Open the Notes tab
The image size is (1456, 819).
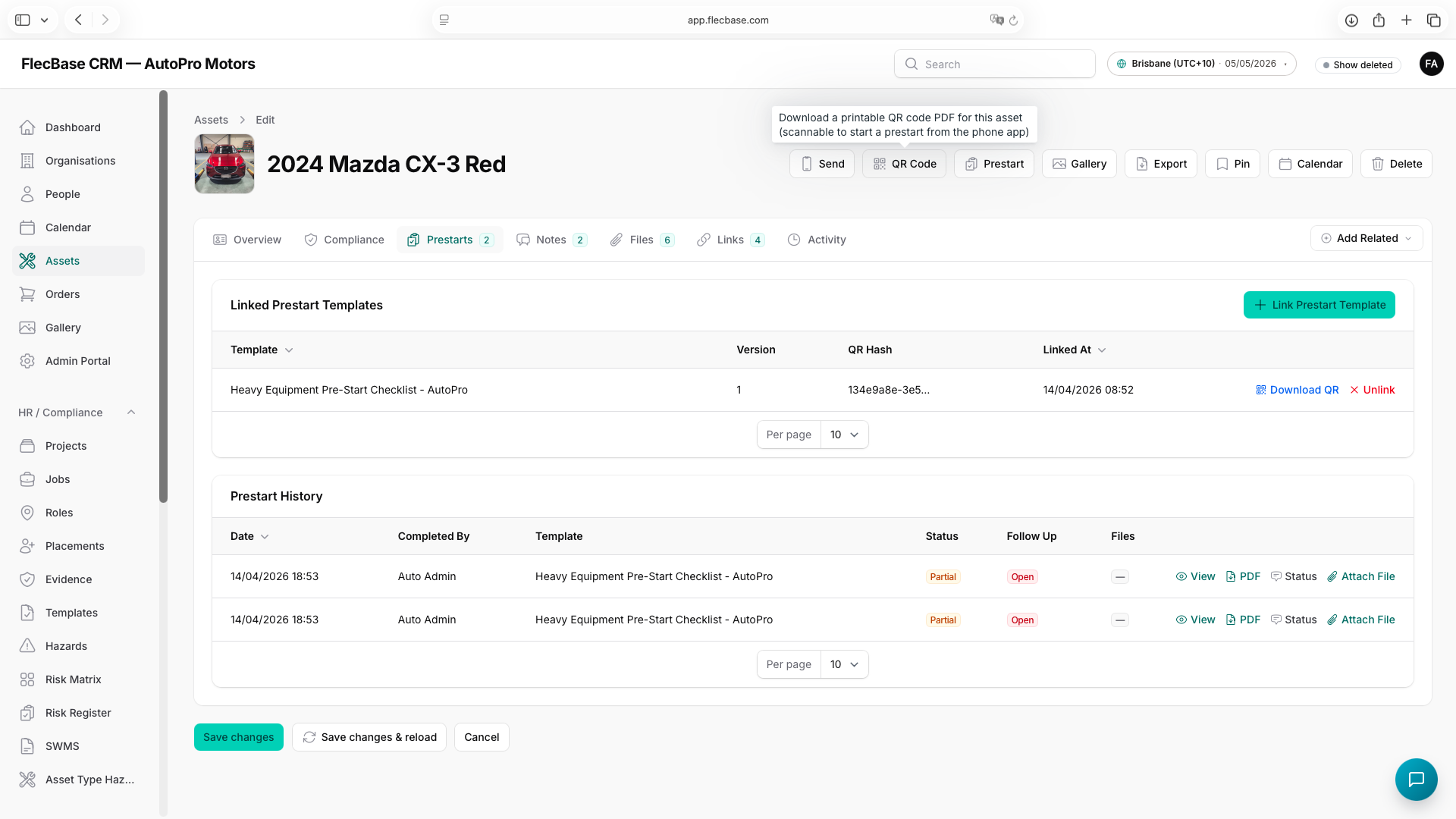point(551,240)
